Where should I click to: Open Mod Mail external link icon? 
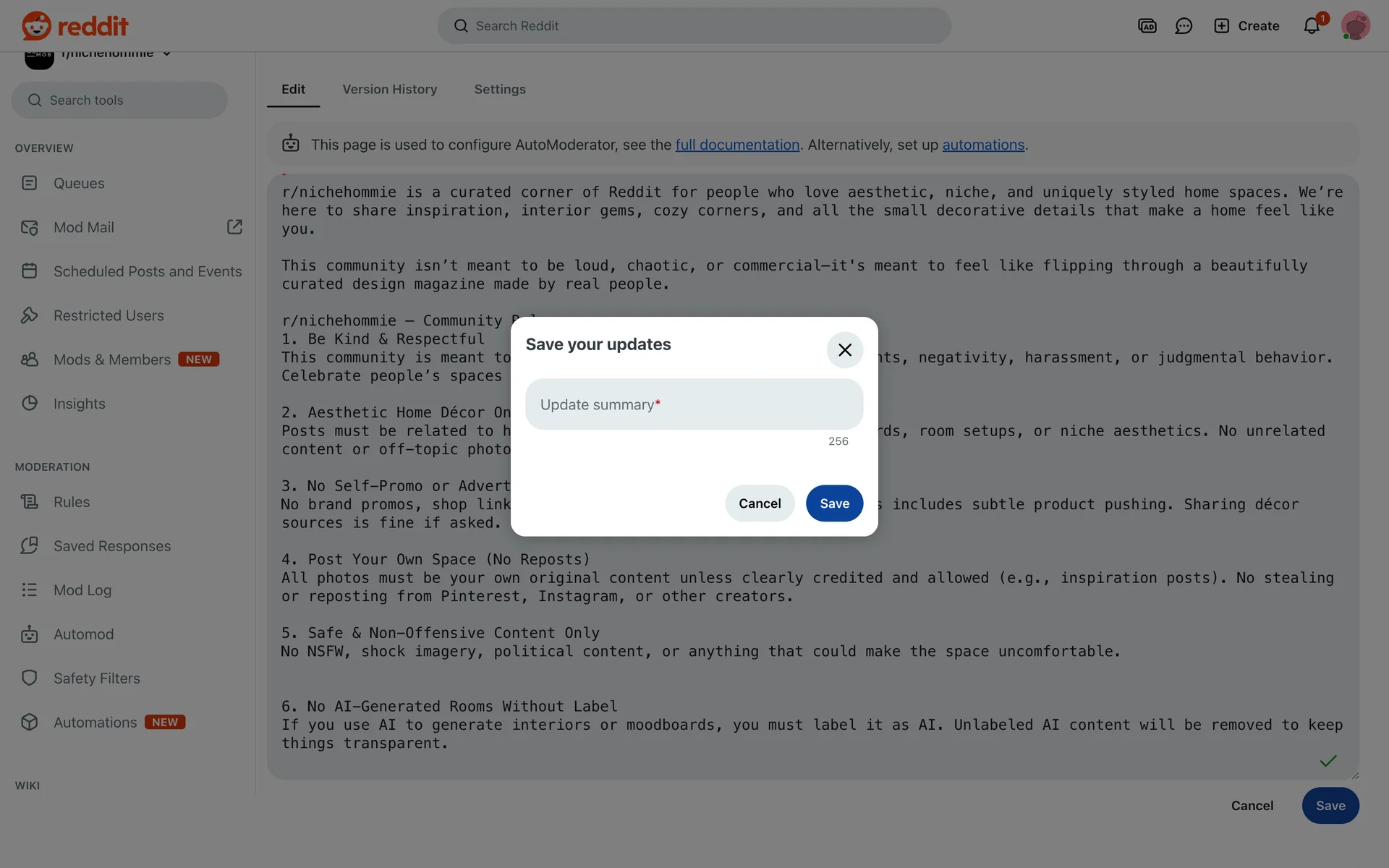234,227
